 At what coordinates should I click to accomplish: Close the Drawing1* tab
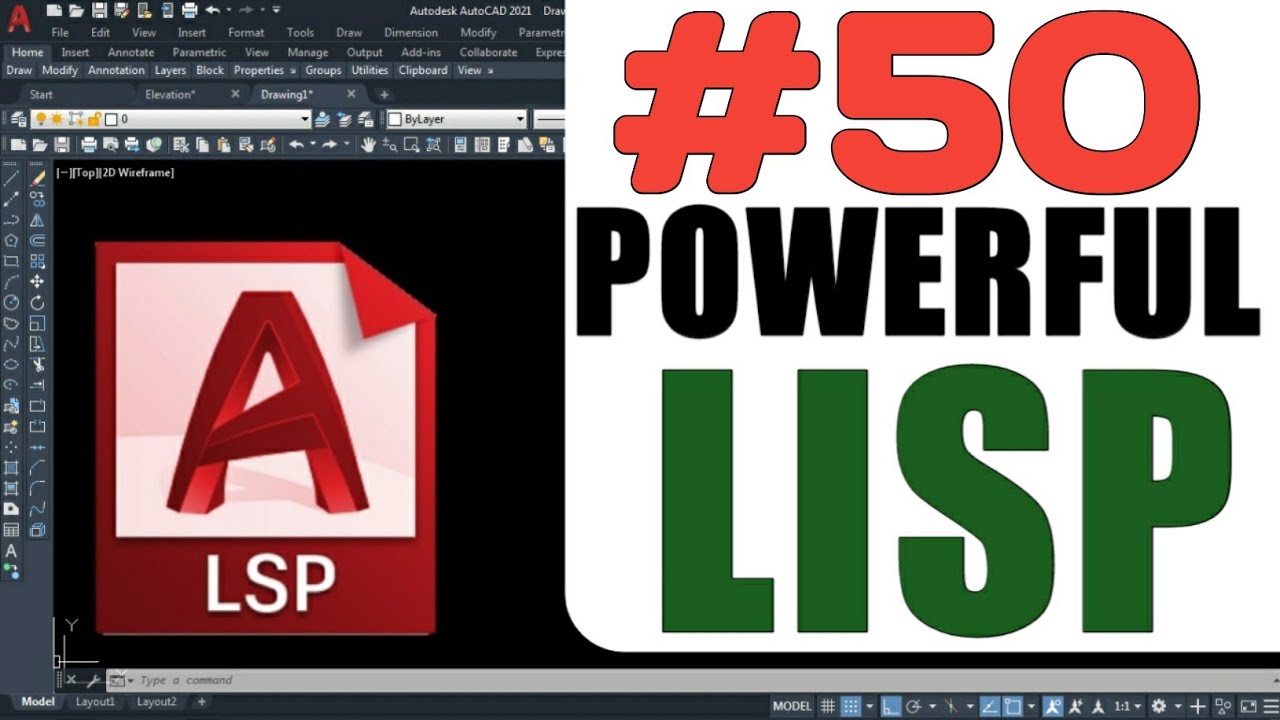(x=350, y=94)
